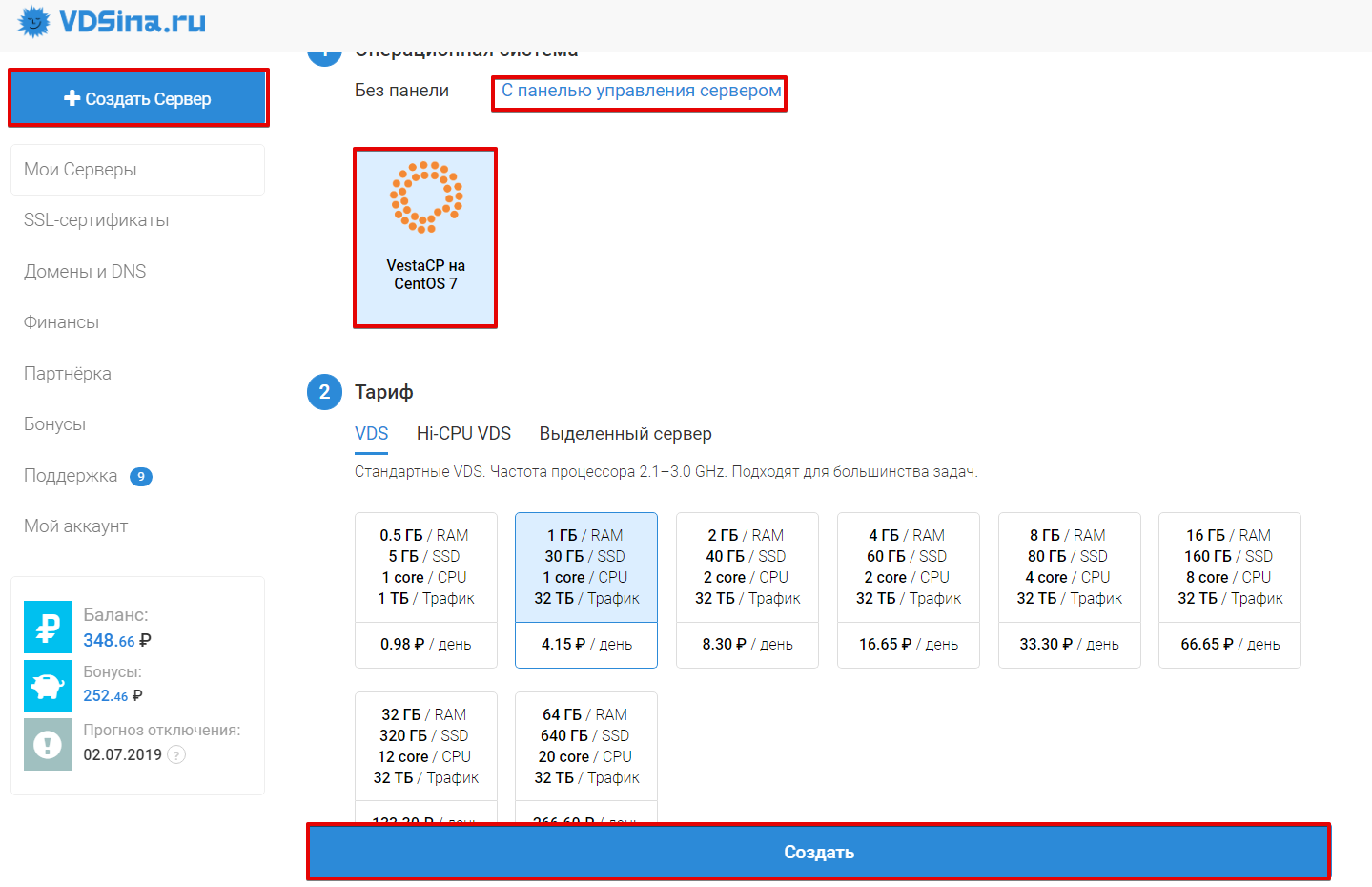Open Мои Серверы in the sidebar

pyautogui.click(x=137, y=170)
